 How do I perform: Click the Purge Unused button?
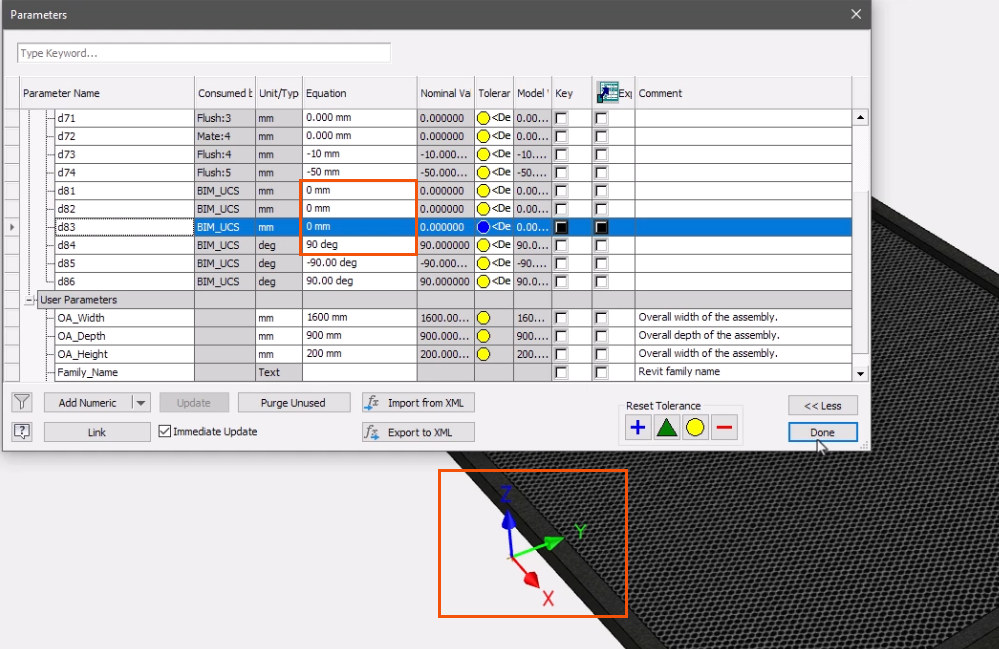point(294,403)
